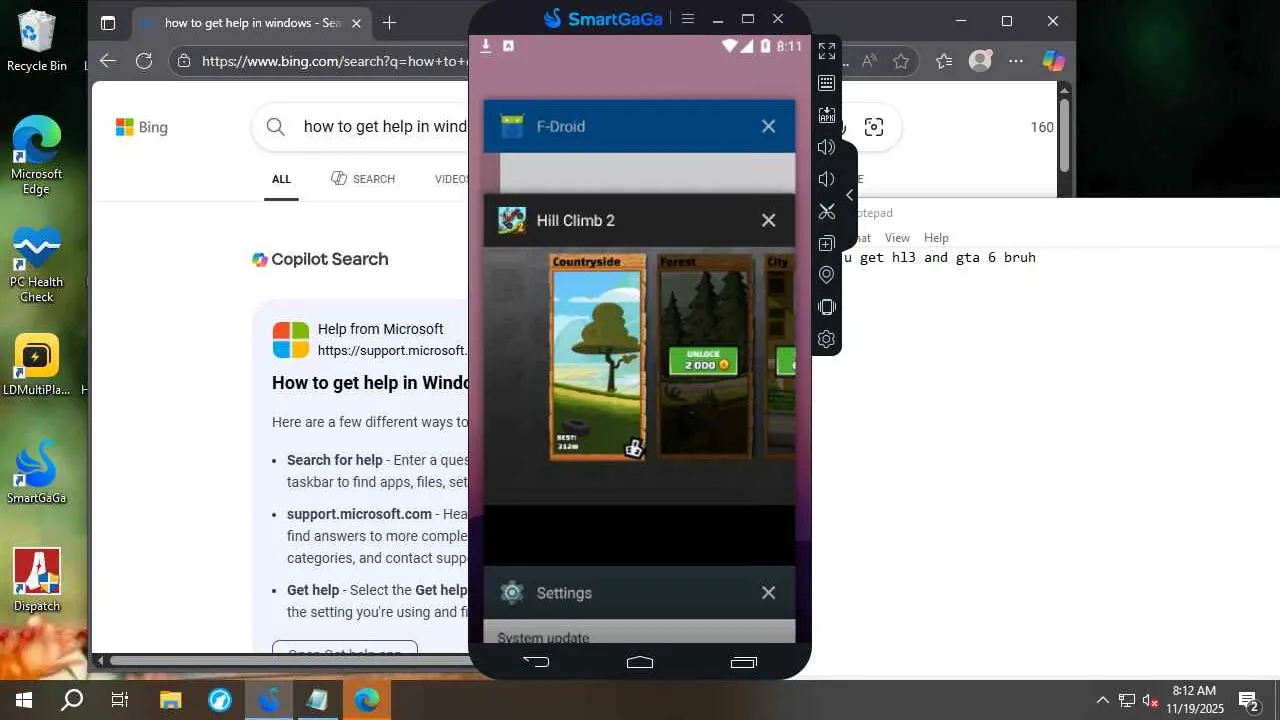Open Edge profile avatar
The height and width of the screenshot is (720, 1280).
[x=980, y=61]
